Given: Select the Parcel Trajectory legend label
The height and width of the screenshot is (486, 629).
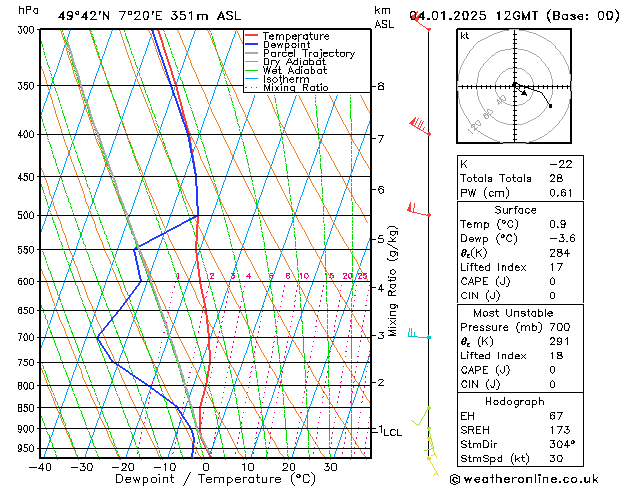Looking at the screenshot, I should click(309, 53).
